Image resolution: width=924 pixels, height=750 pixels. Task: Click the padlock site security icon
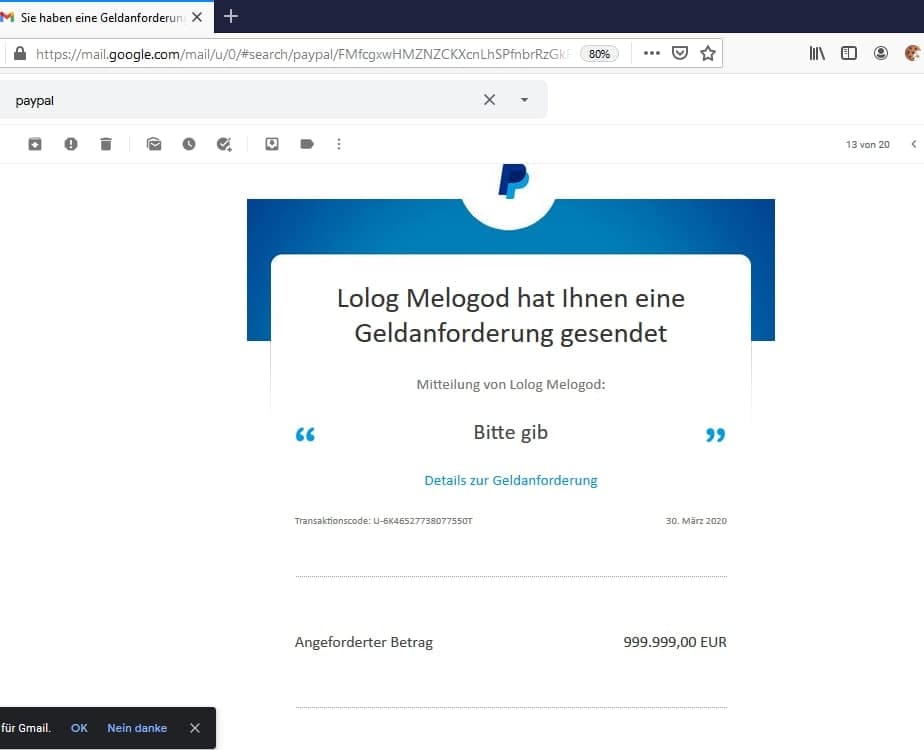click(x=19, y=54)
